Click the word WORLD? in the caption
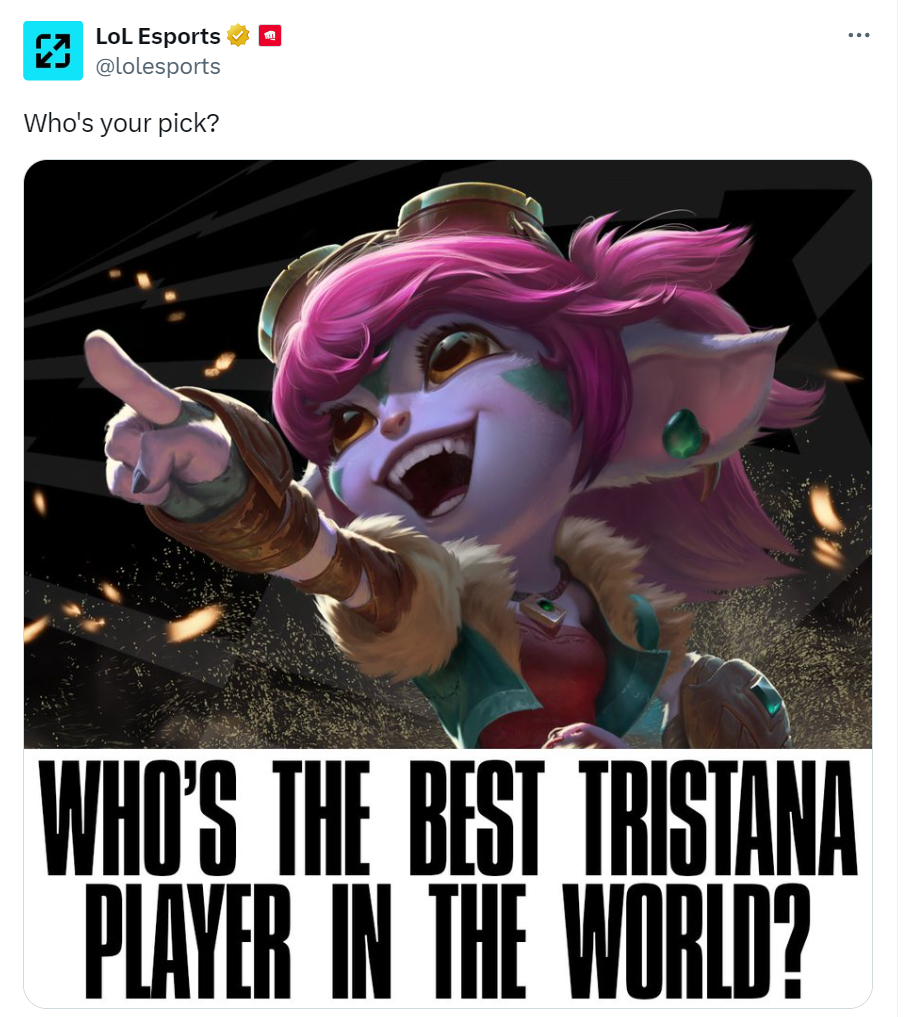The width and height of the screenshot is (911, 1017). click(686, 940)
